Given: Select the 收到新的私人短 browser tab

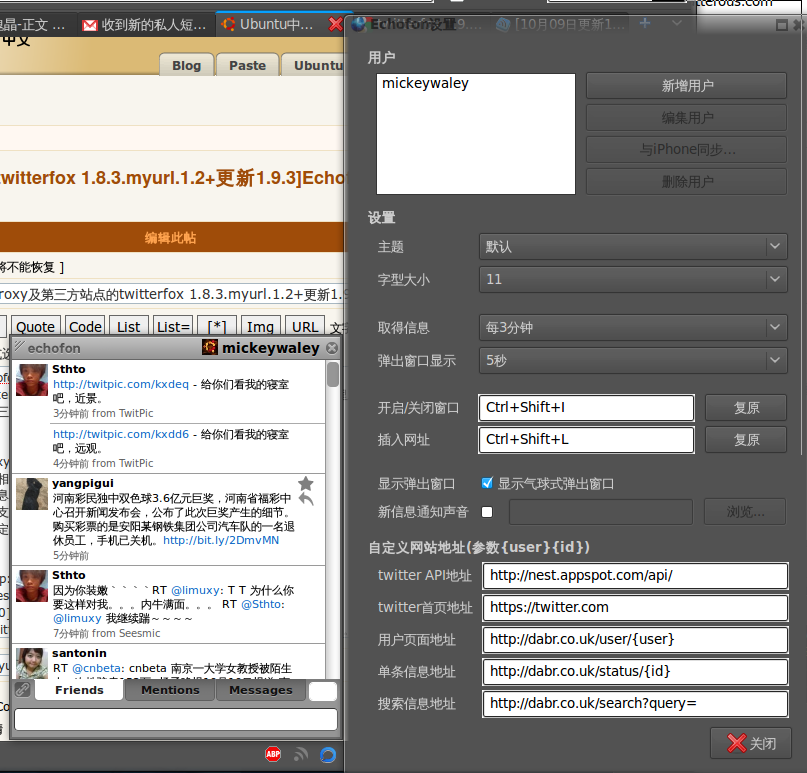Looking at the screenshot, I should click(x=147, y=24).
